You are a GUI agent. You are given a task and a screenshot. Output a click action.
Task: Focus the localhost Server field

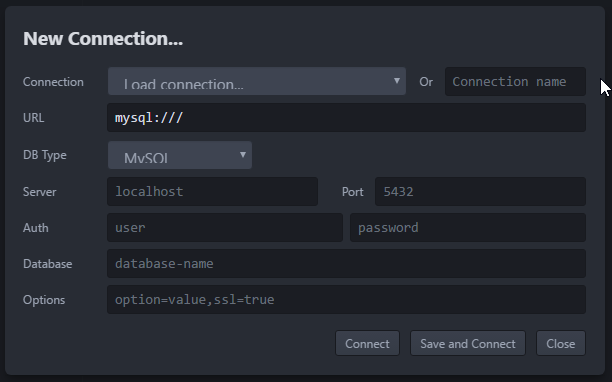tap(212, 192)
